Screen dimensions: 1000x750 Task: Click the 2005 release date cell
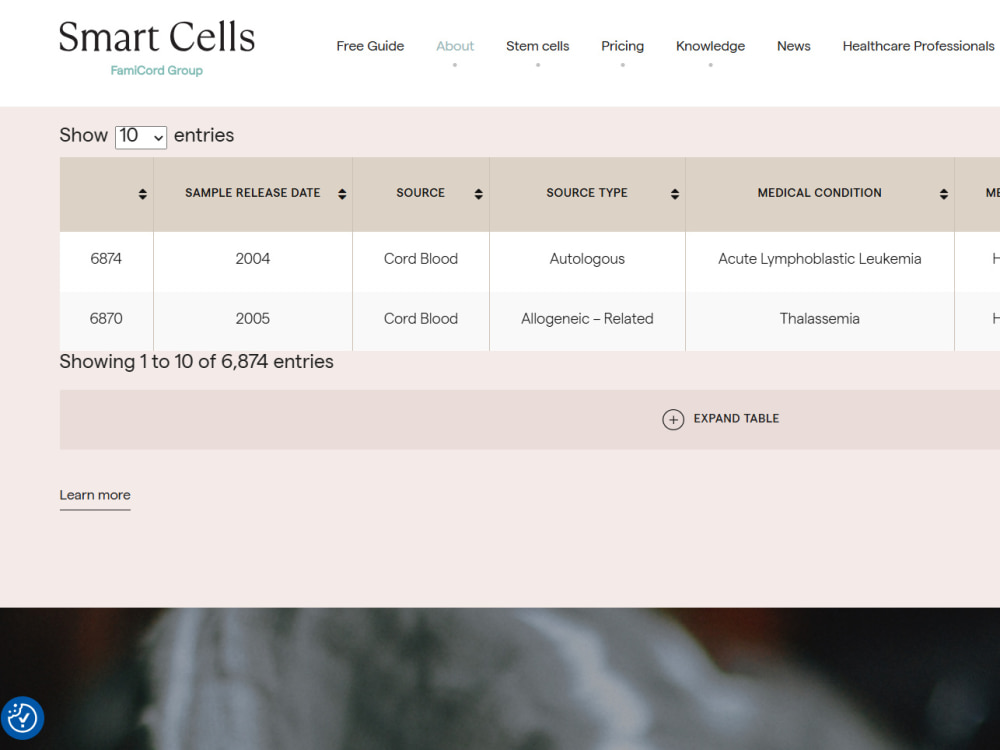[253, 319]
